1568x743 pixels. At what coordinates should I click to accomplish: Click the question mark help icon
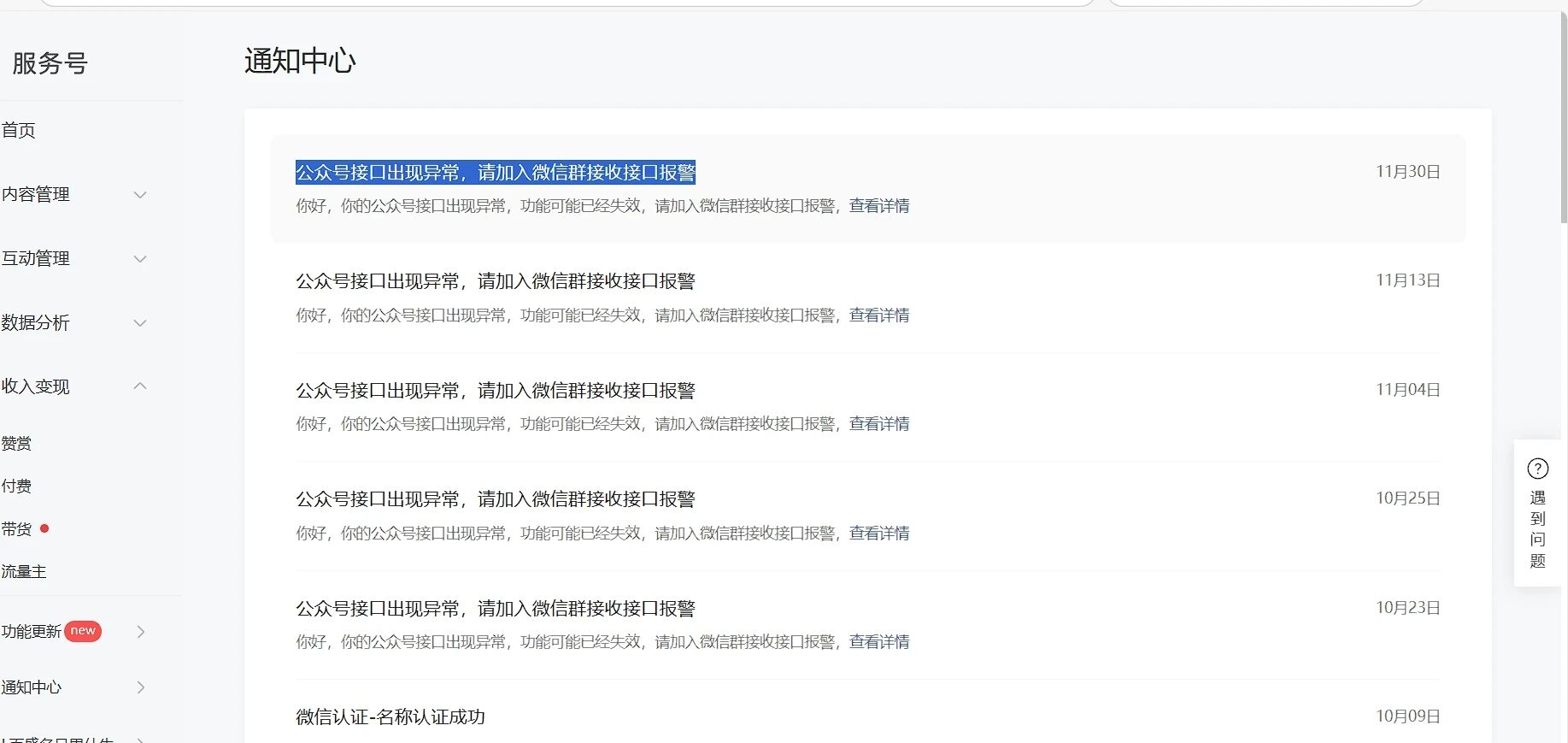pos(1537,469)
